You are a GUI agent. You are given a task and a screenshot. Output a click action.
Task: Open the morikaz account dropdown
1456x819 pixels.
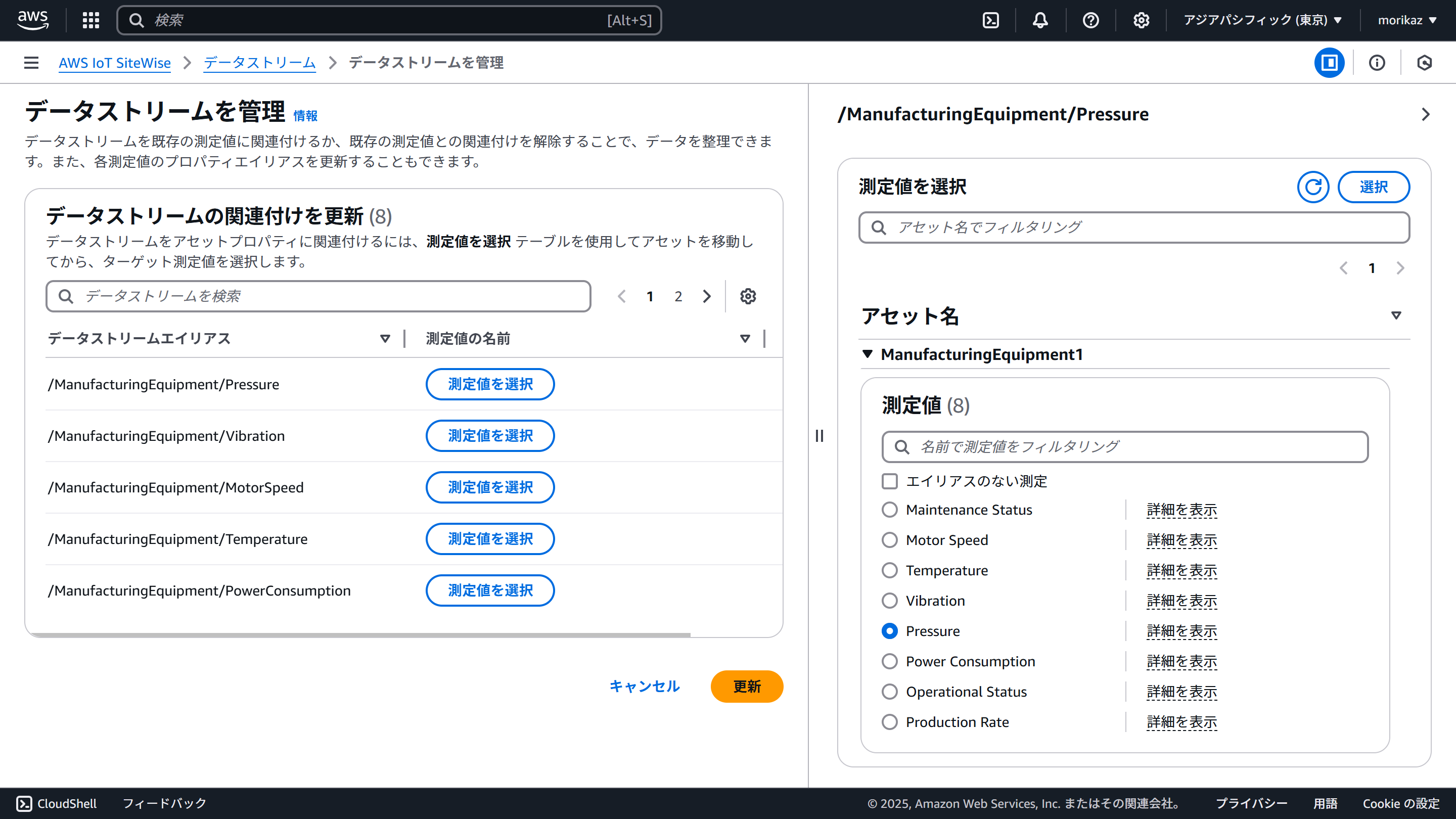click(x=1407, y=20)
